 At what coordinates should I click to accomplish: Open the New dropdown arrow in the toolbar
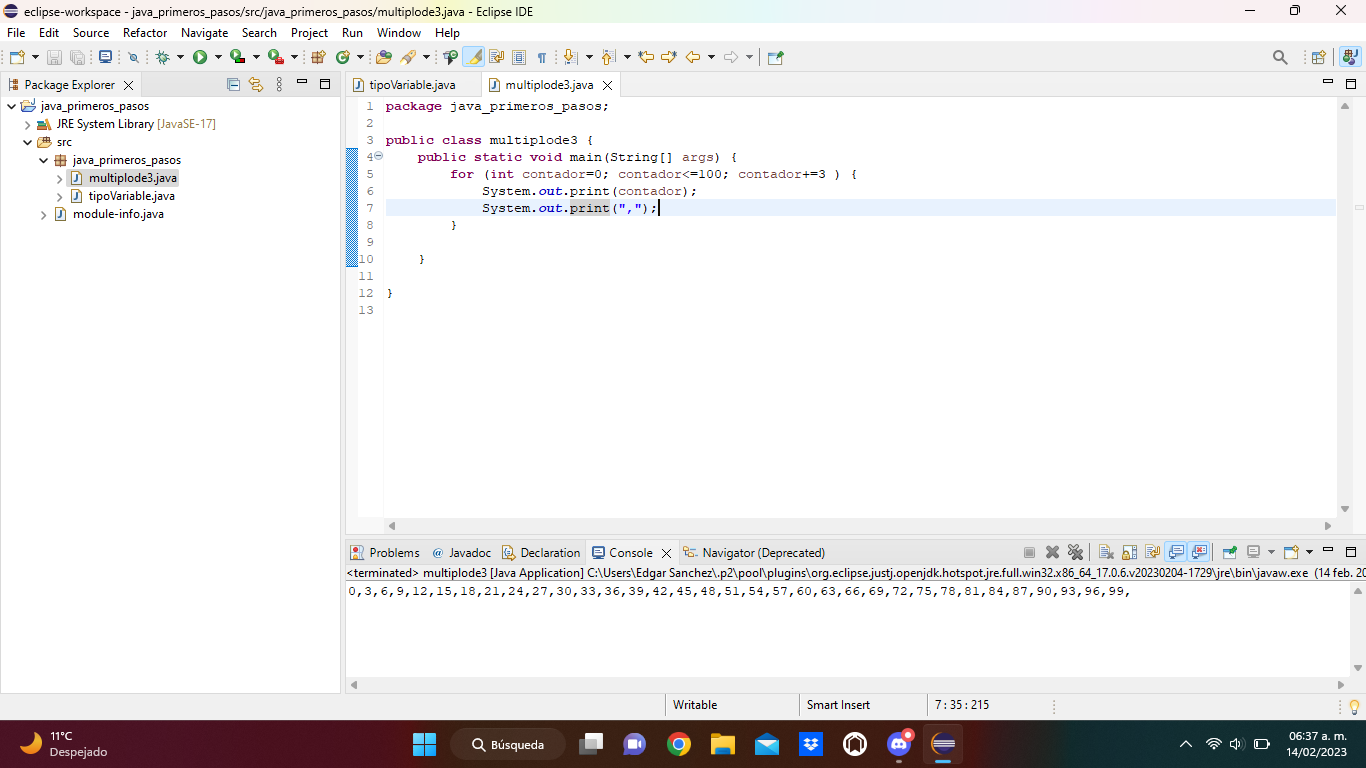[x=35, y=57]
